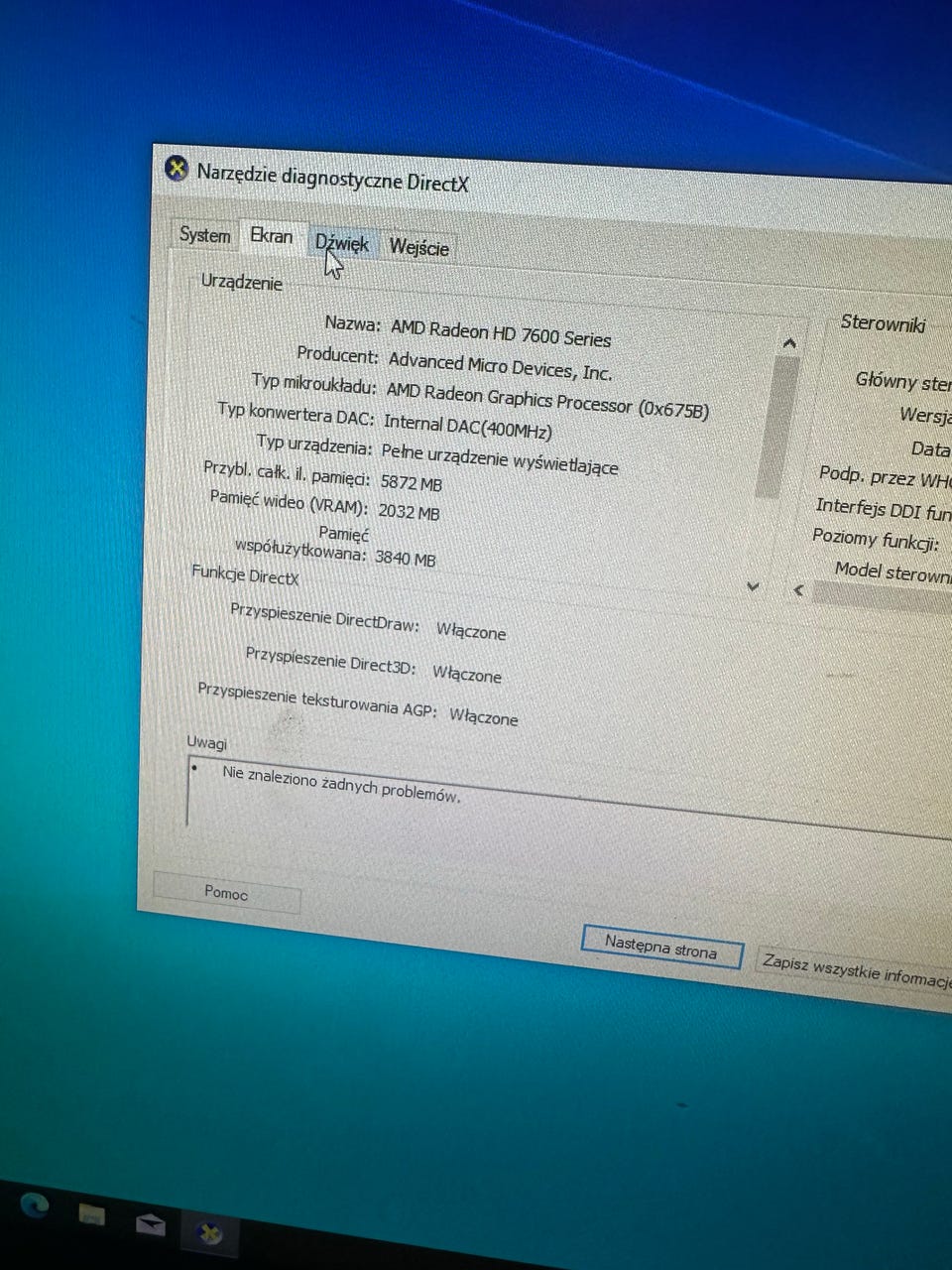Click the Advanced Micro Devices, Inc. value

500,366
